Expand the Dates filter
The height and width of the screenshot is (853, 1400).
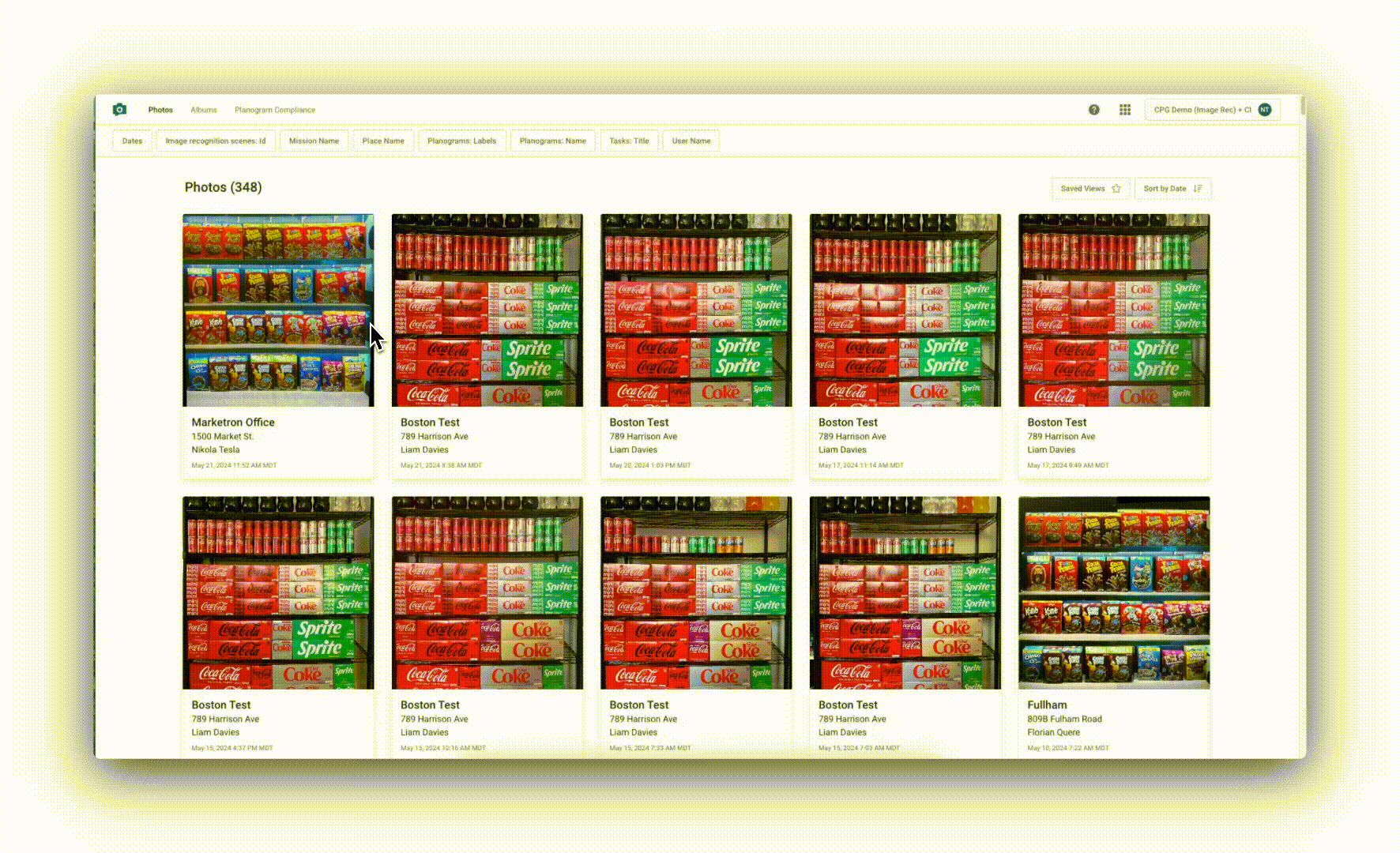[x=132, y=141]
